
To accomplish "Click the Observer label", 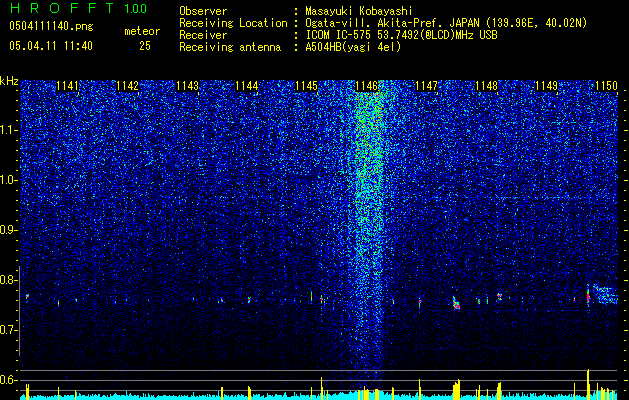I will 203,11.
